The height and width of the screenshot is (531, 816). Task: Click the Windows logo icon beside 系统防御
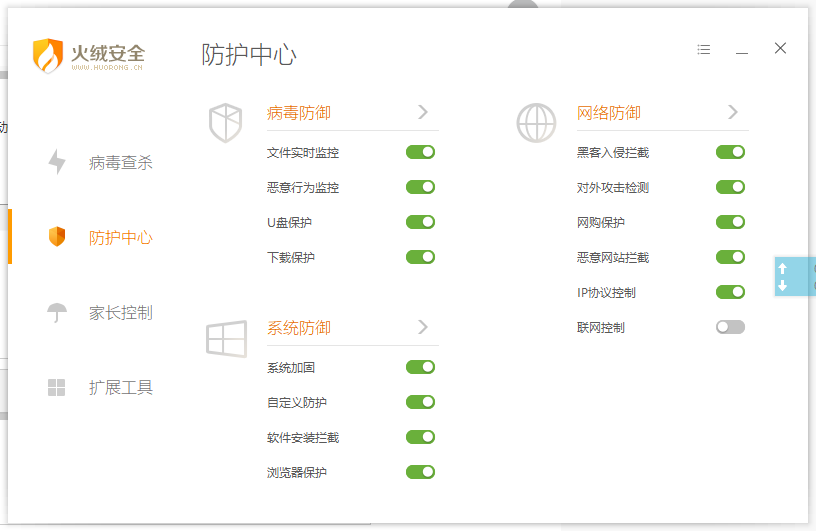click(226, 338)
